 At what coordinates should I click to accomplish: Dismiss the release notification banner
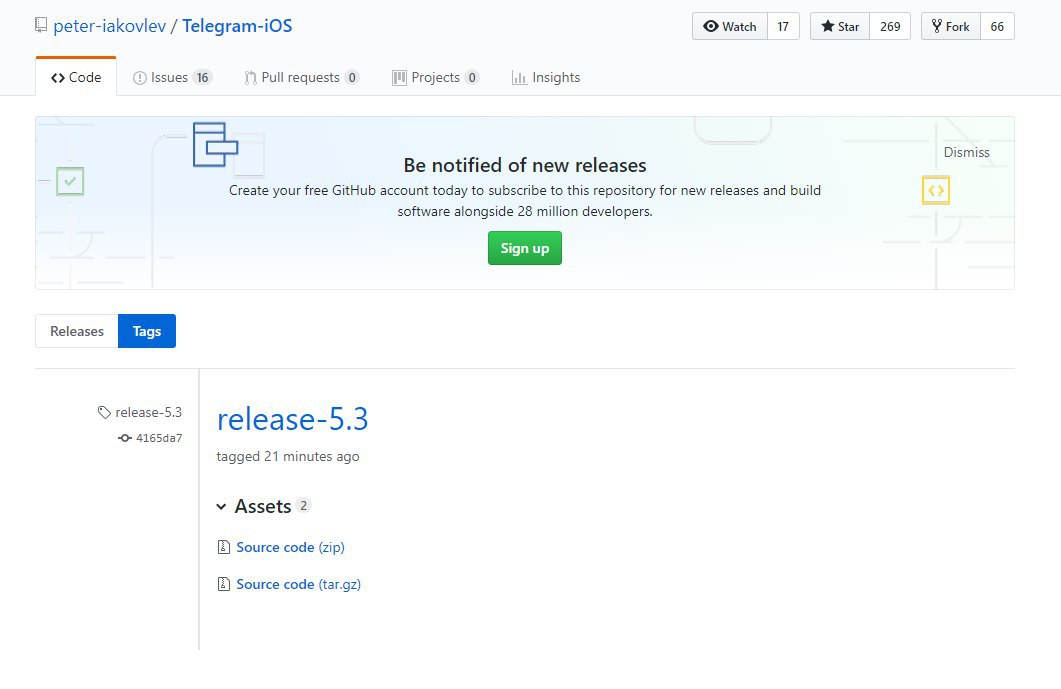966,152
